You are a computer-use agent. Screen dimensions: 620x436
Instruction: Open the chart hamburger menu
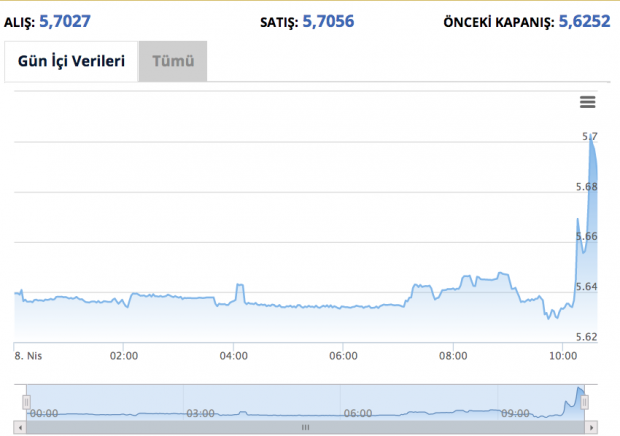[x=587, y=102]
